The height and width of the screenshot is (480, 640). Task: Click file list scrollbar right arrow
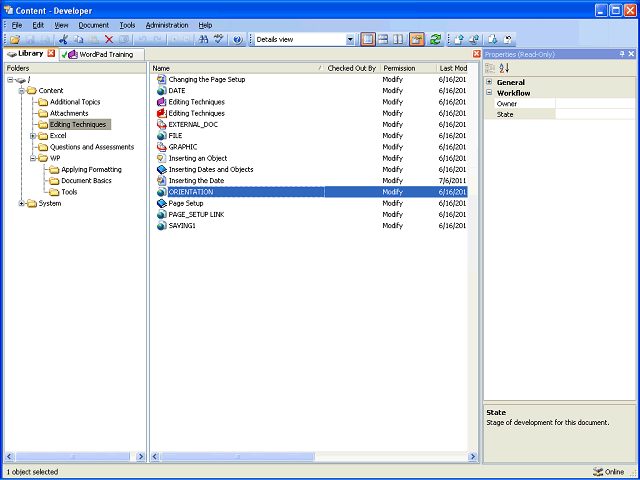(x=473, y=456)
